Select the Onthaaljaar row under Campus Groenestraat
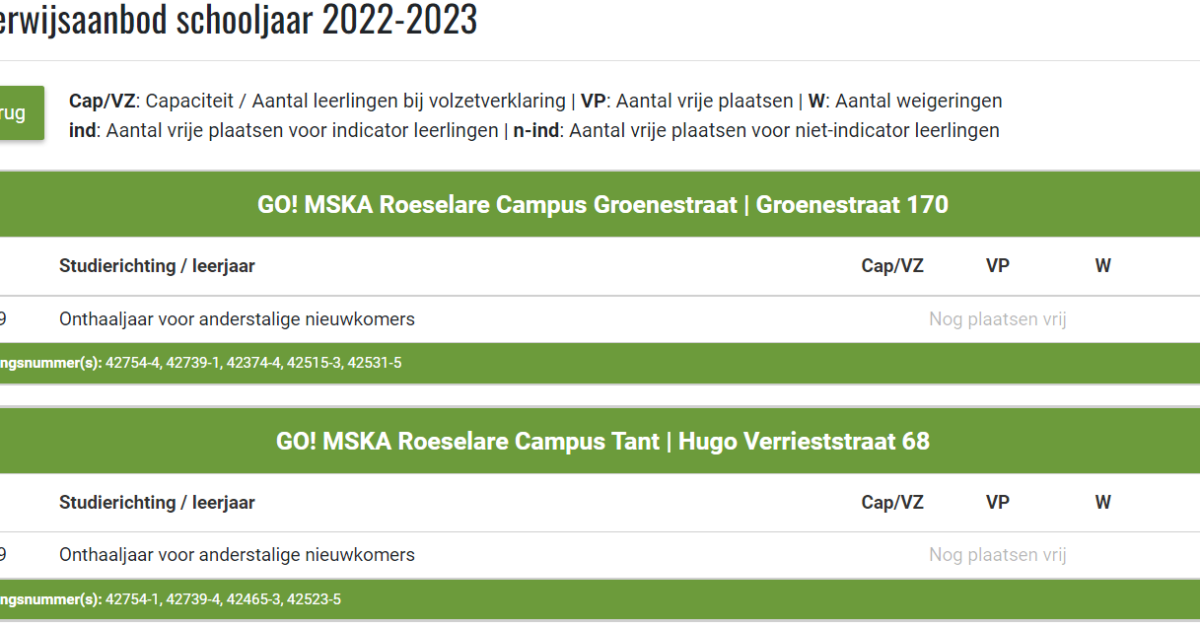Screen dimensions: 1200x628 (x=237, y=320)
